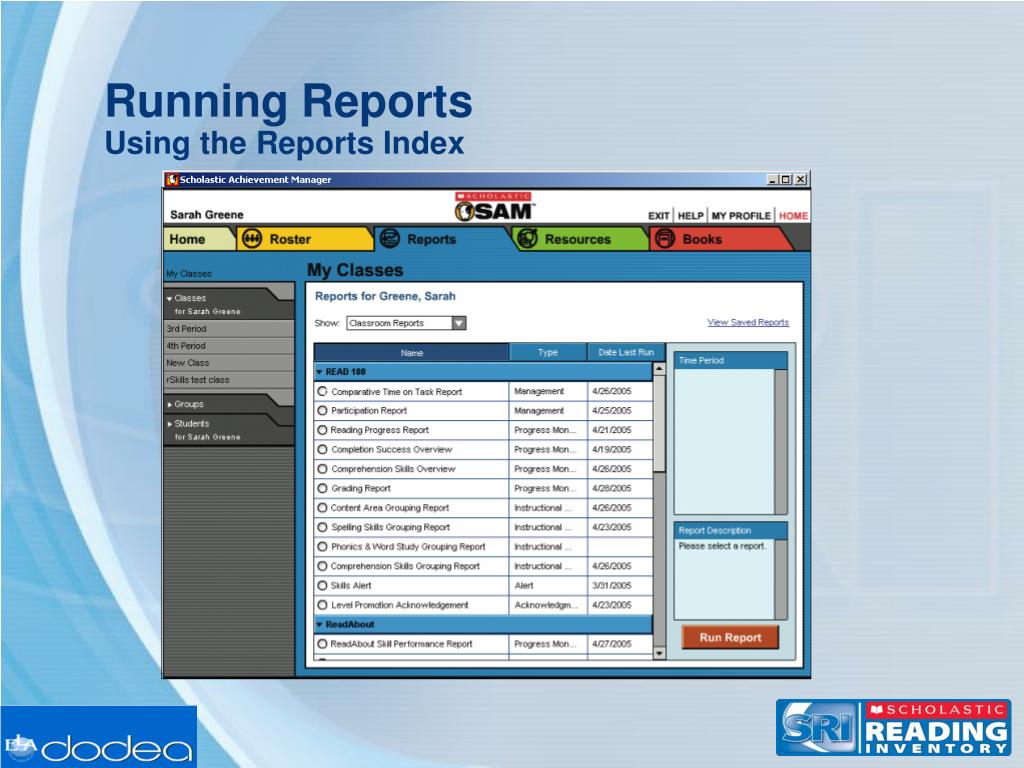
Task: Collapse the READ 180 report group
Action: pyautogui.click(x=319, y=372)
